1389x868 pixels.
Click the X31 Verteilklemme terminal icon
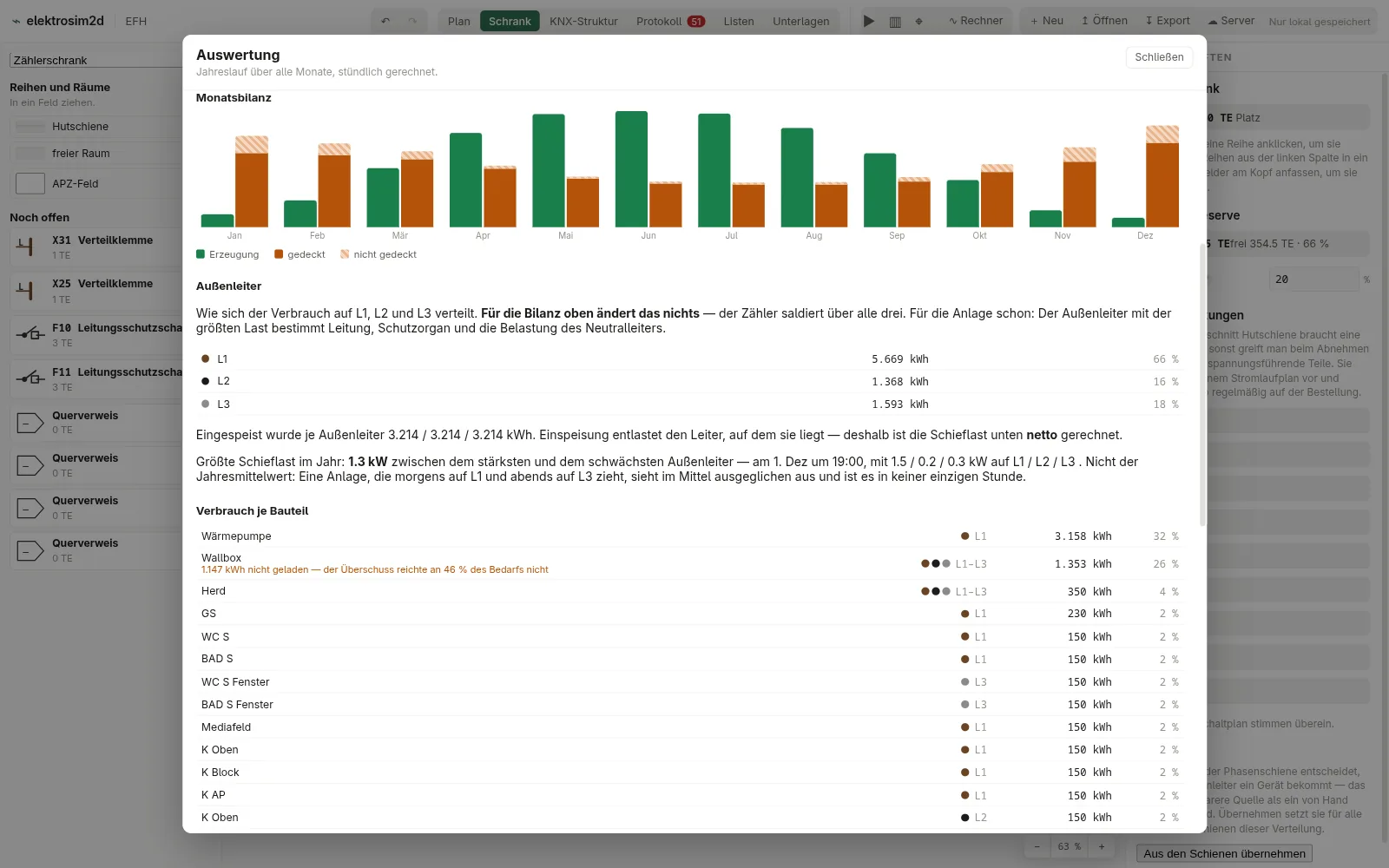27,247
